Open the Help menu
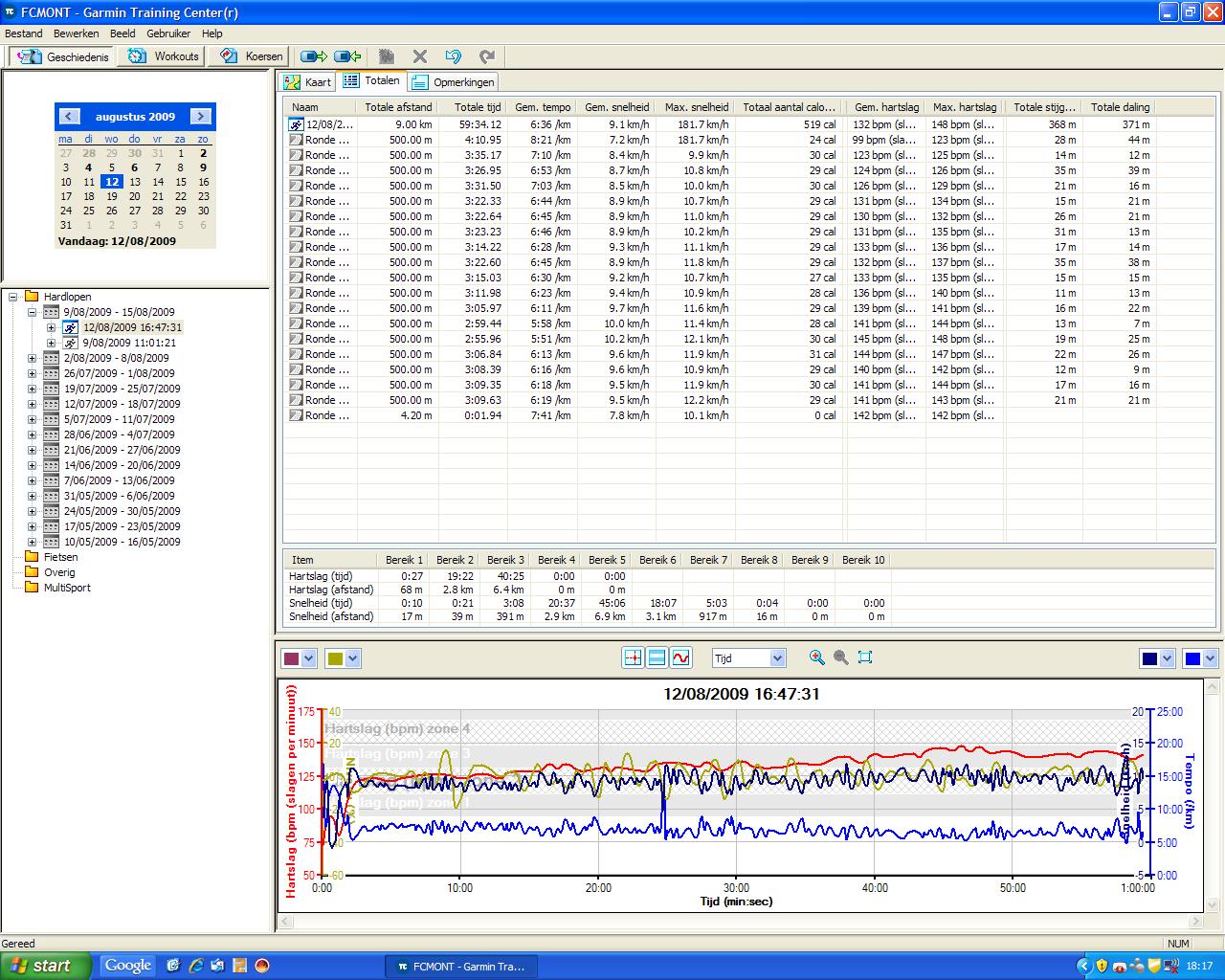This screenshot has height=980, width=1225. [x=212, y=33]
